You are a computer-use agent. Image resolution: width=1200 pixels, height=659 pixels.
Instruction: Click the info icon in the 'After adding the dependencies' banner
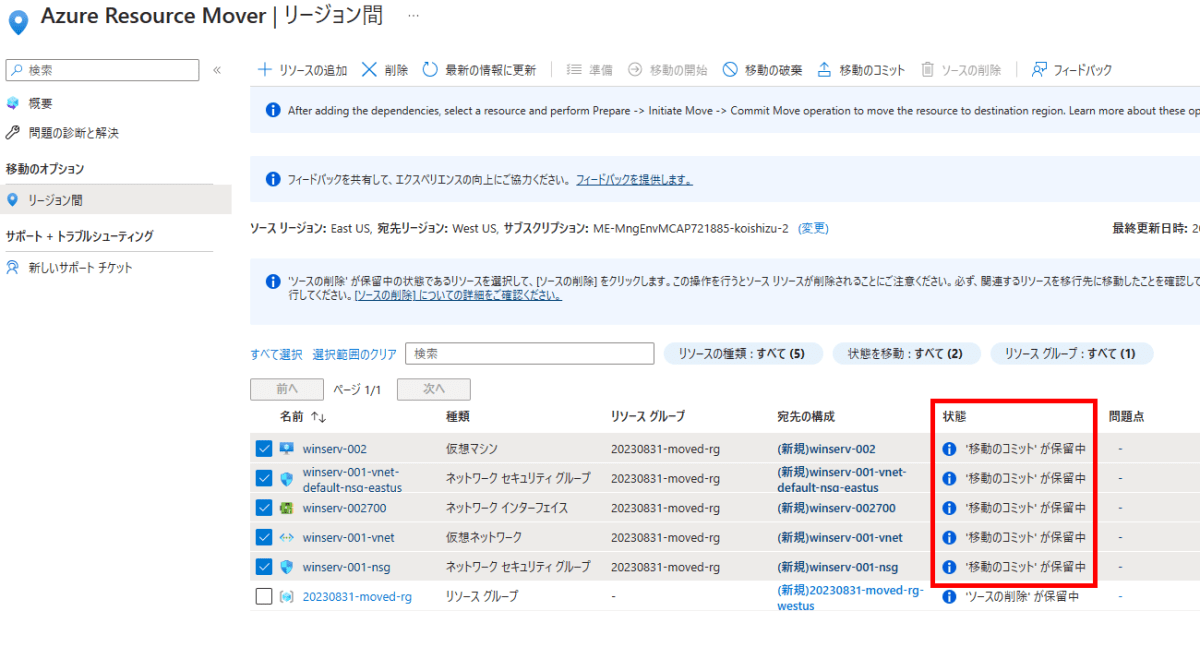point(273,110)
